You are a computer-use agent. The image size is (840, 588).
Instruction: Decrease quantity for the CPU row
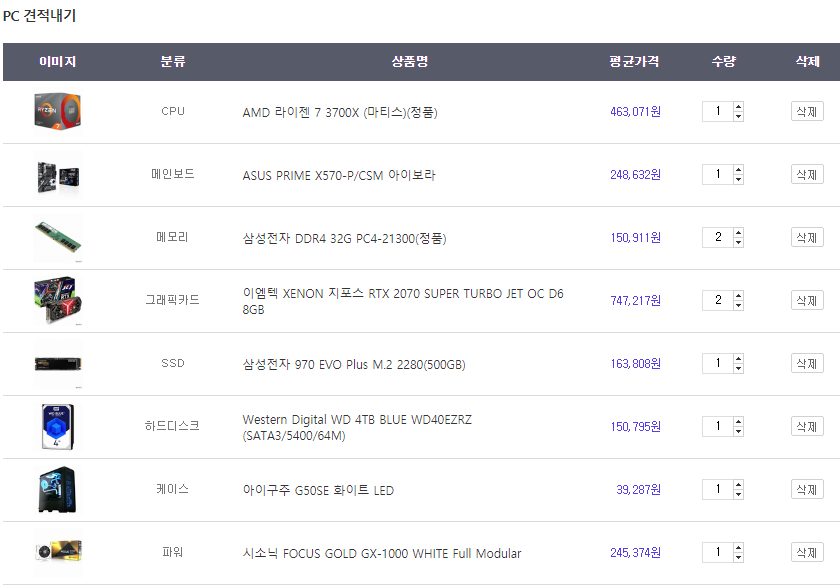tap(738, 116)
